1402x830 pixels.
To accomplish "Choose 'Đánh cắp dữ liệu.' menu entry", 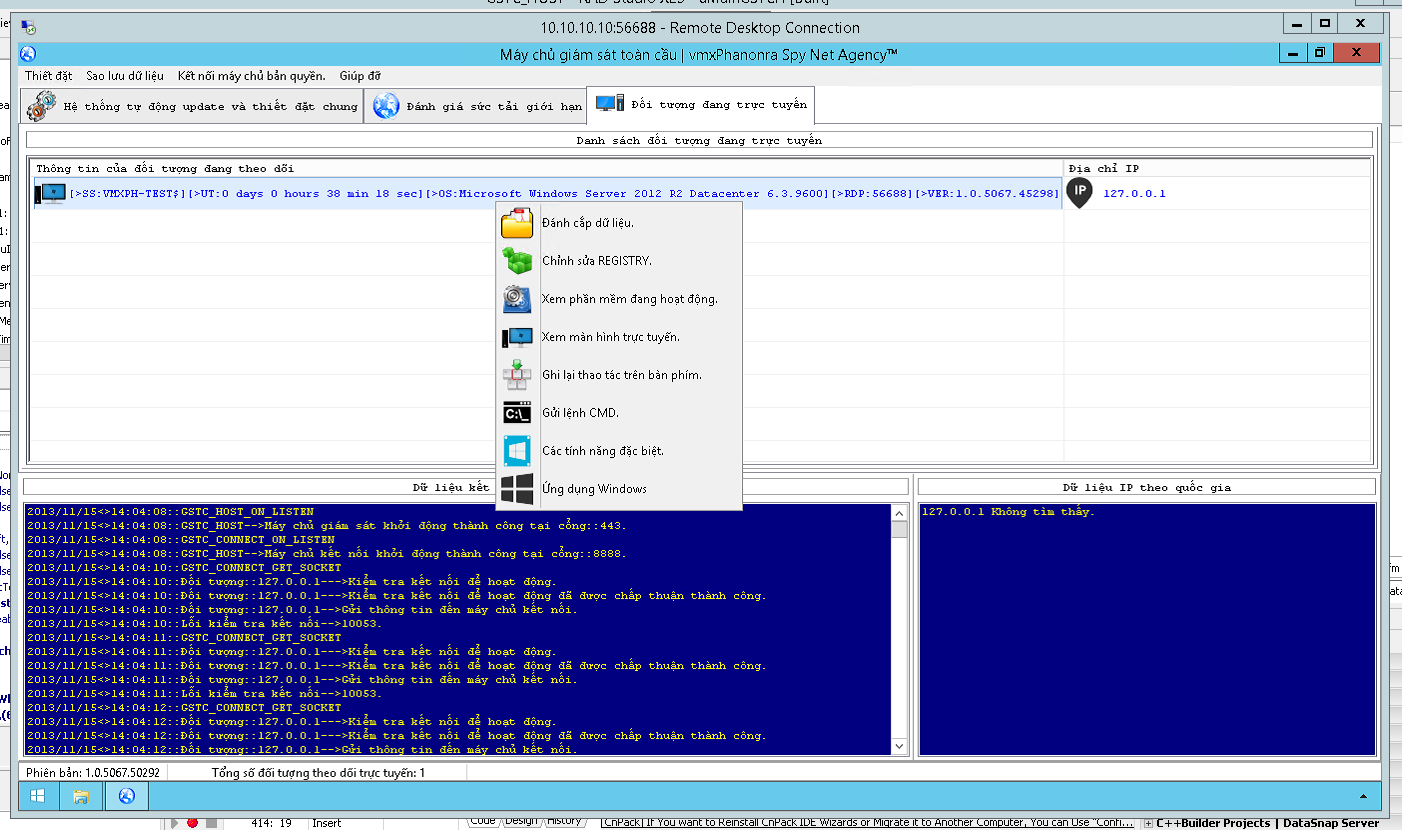I will pyautogui.click(x=619, y=223).
